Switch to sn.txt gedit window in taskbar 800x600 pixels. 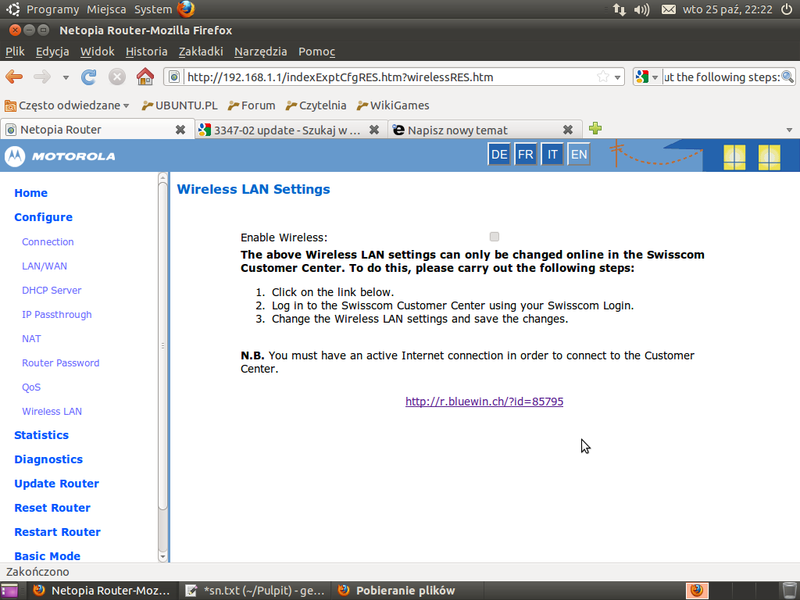coord(256,591)
